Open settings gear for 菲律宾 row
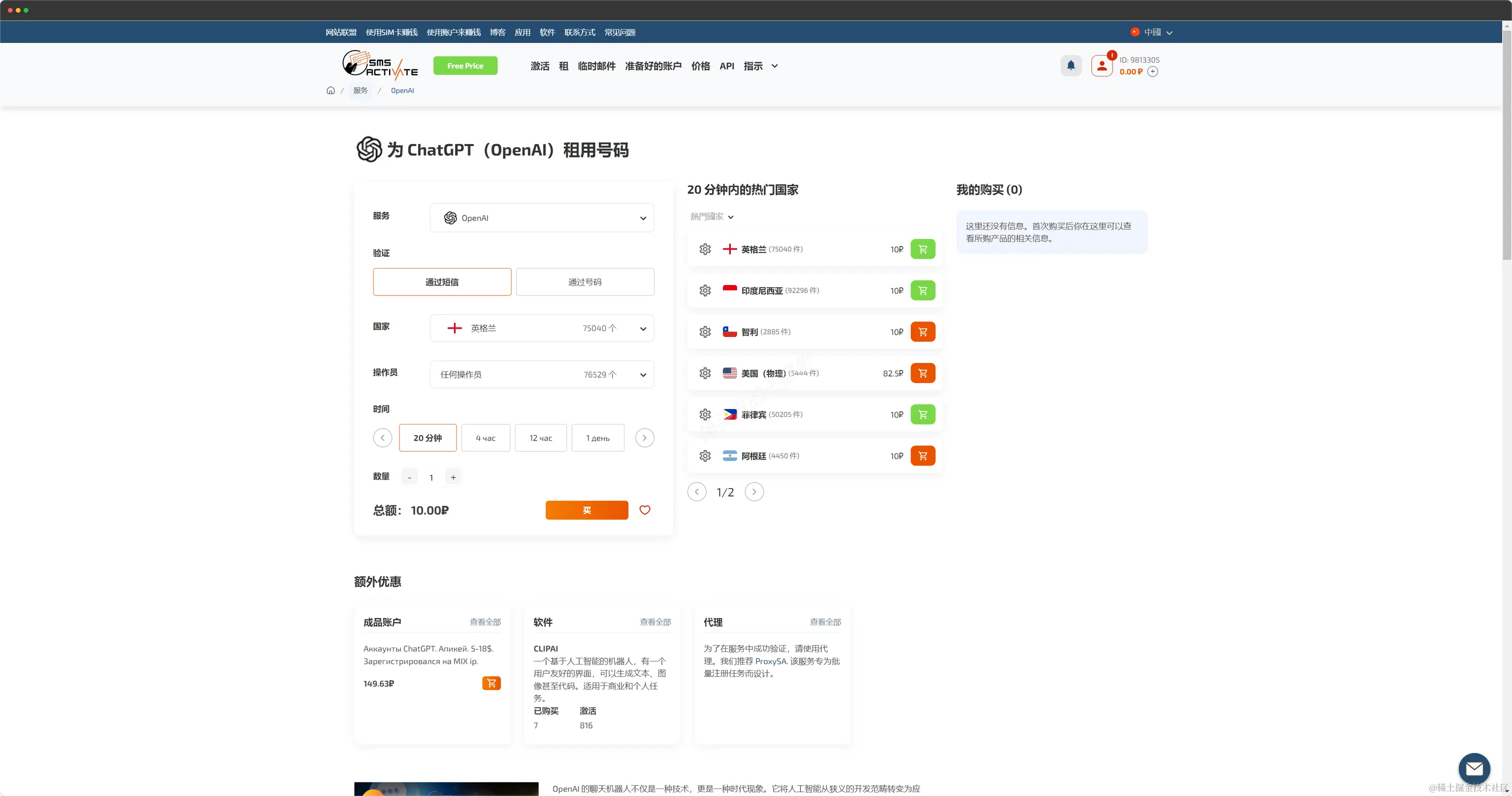The height and width of the screenshot is (796, 1512). (705, 414)
